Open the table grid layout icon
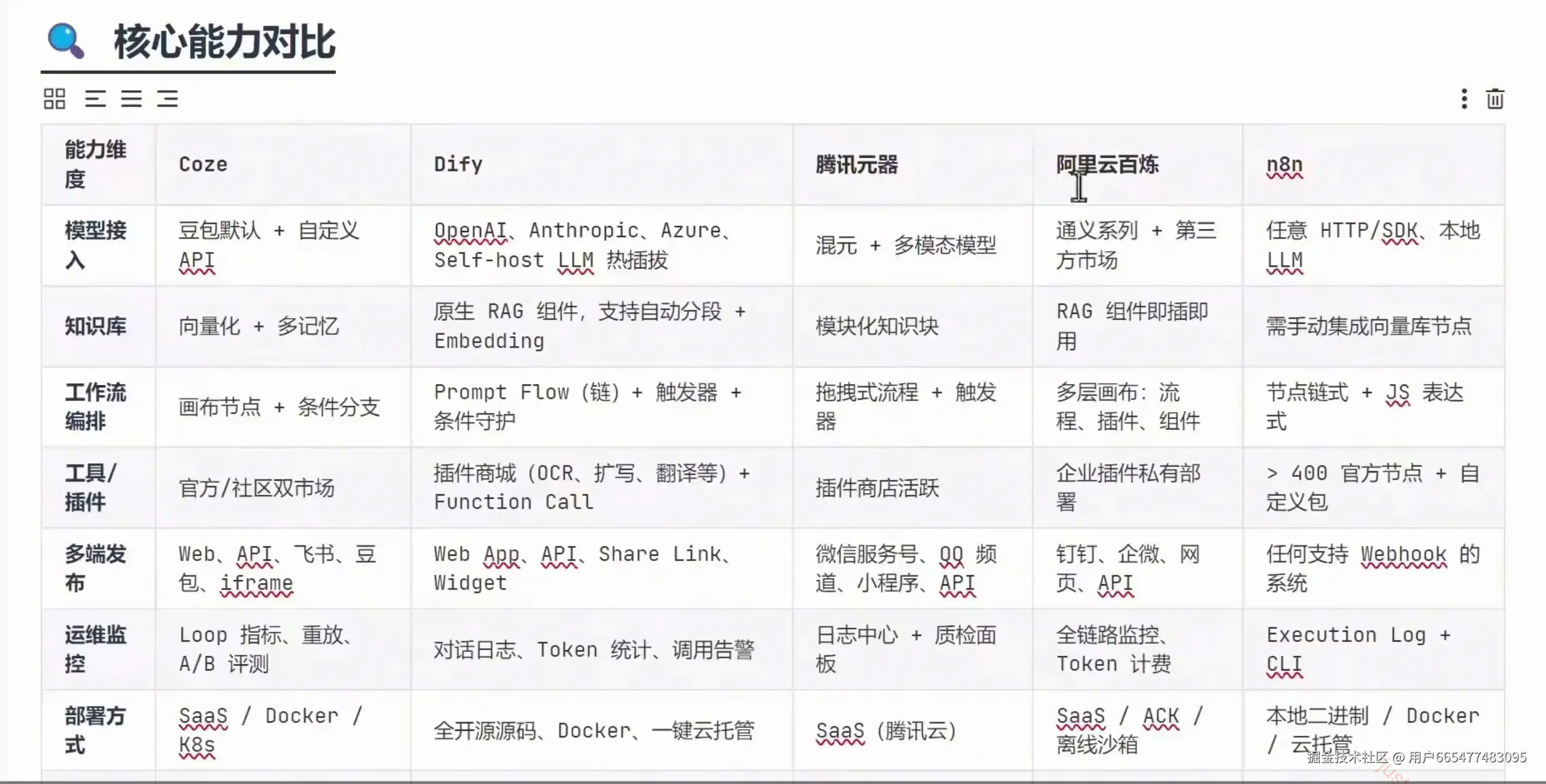This screenshot has height=784, width=1546. pos(54,99)
